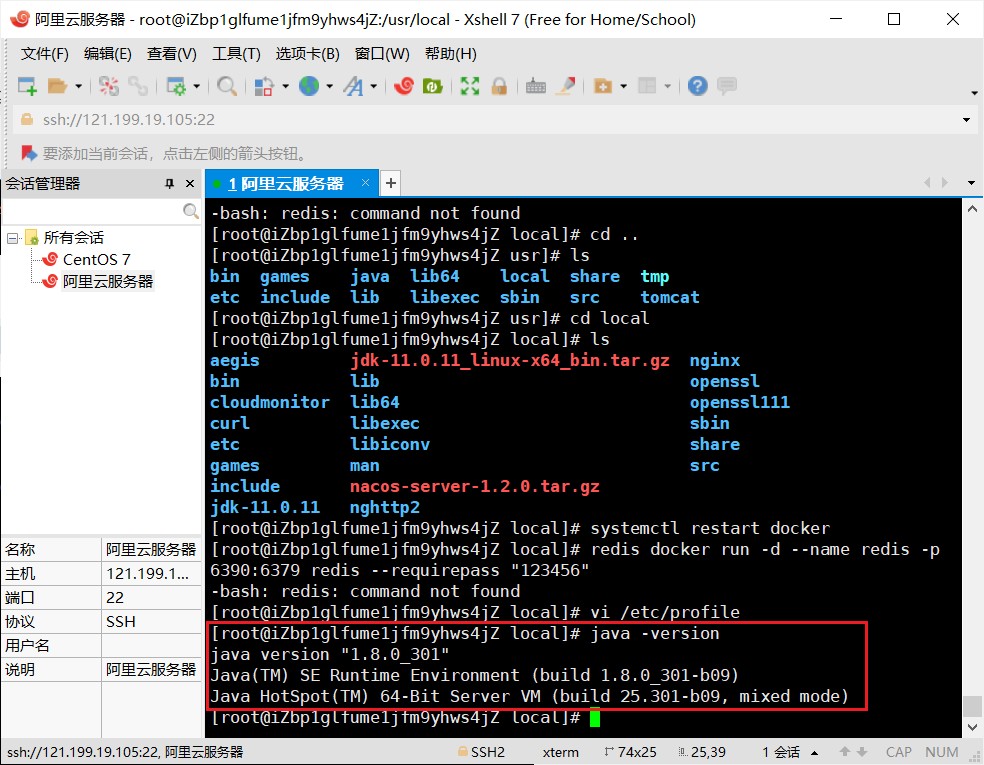
Task: Click the keyboard key mapping icon
Action: (535, 85)
